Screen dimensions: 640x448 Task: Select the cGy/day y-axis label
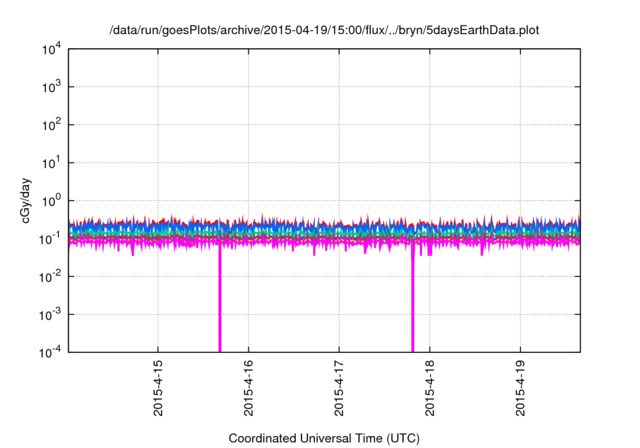click(x=26, y=200)
